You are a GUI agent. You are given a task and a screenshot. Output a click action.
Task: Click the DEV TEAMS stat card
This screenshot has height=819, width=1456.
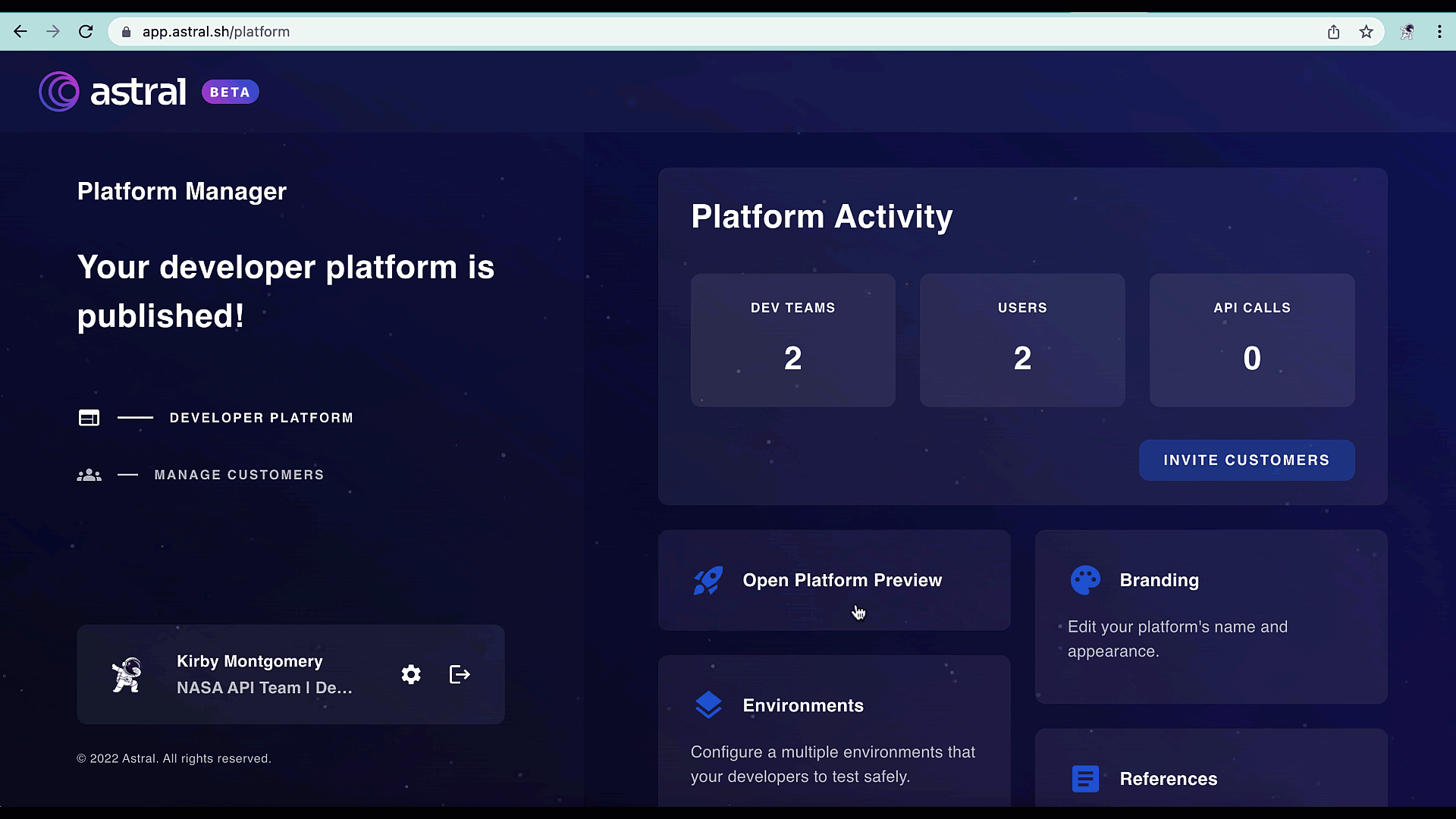coord(793,340)
